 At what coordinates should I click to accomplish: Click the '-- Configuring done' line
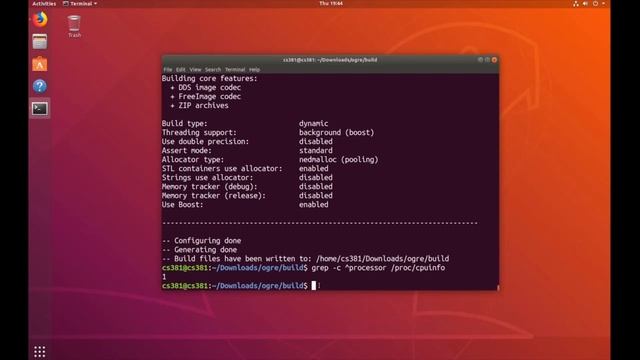201,240
